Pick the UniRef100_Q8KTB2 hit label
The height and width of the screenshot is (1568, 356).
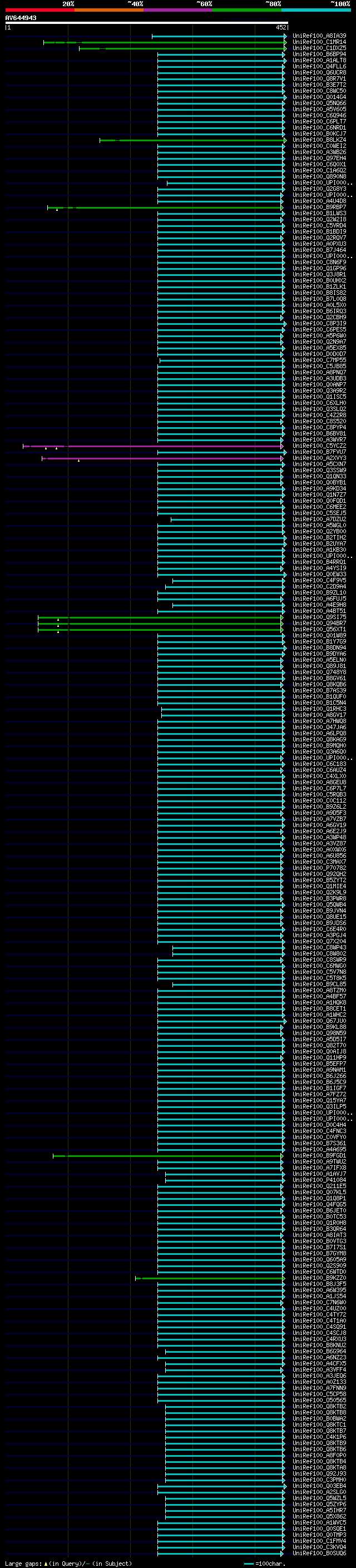point(319,1407)
